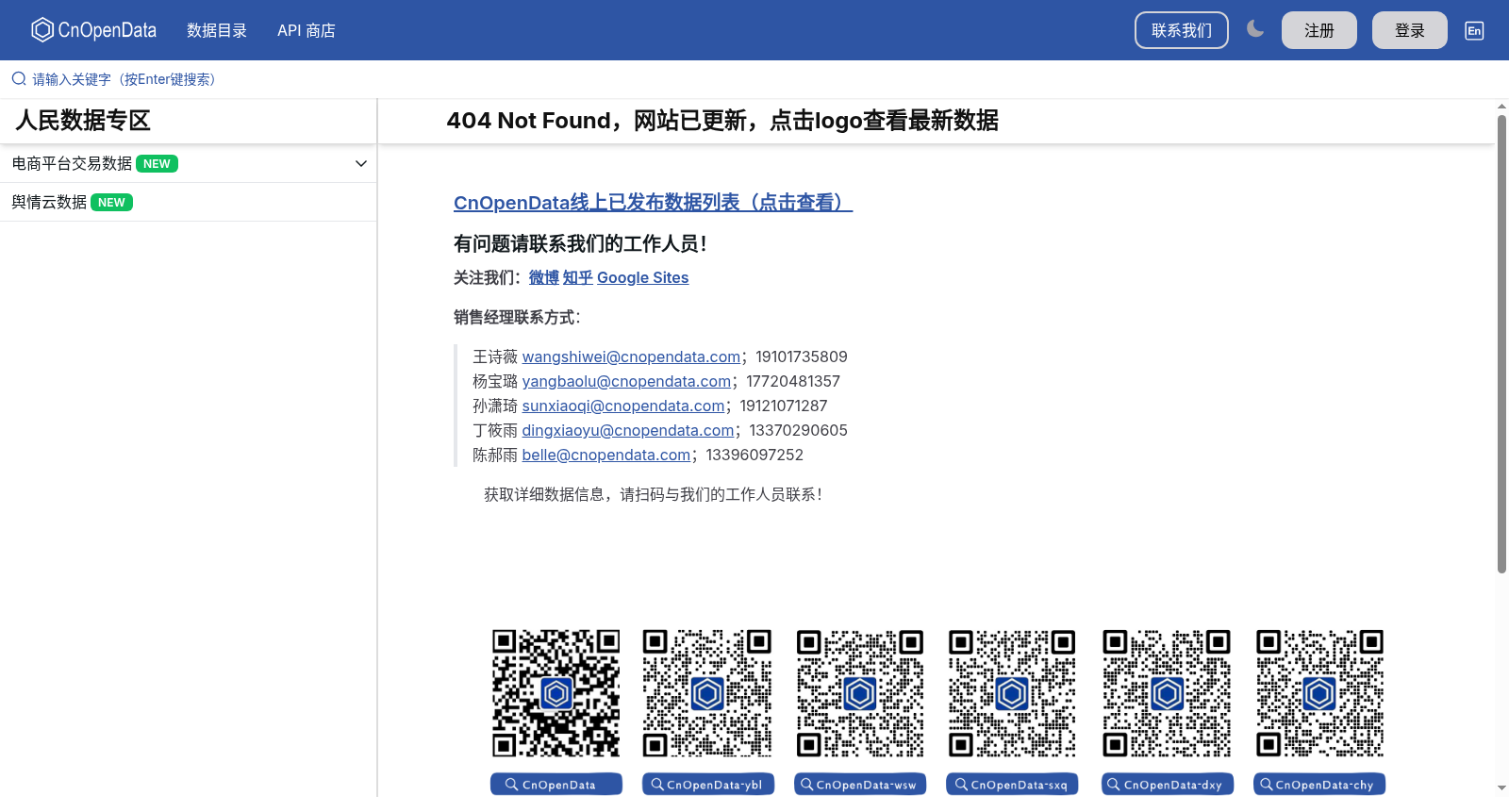
Task: Expand the 电商平台交易数据 chevron
Action: point(361,163)
